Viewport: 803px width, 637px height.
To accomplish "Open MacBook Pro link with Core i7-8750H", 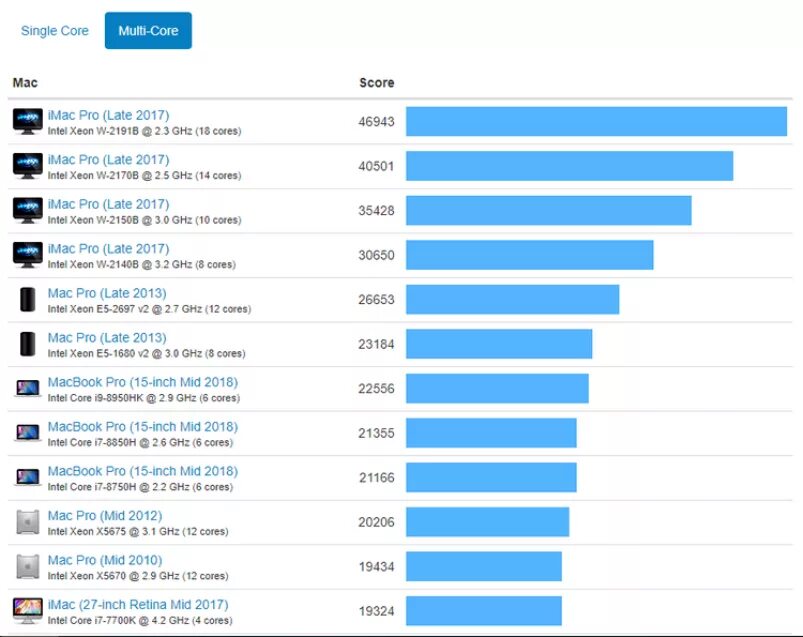I will [x=143, y=472].
